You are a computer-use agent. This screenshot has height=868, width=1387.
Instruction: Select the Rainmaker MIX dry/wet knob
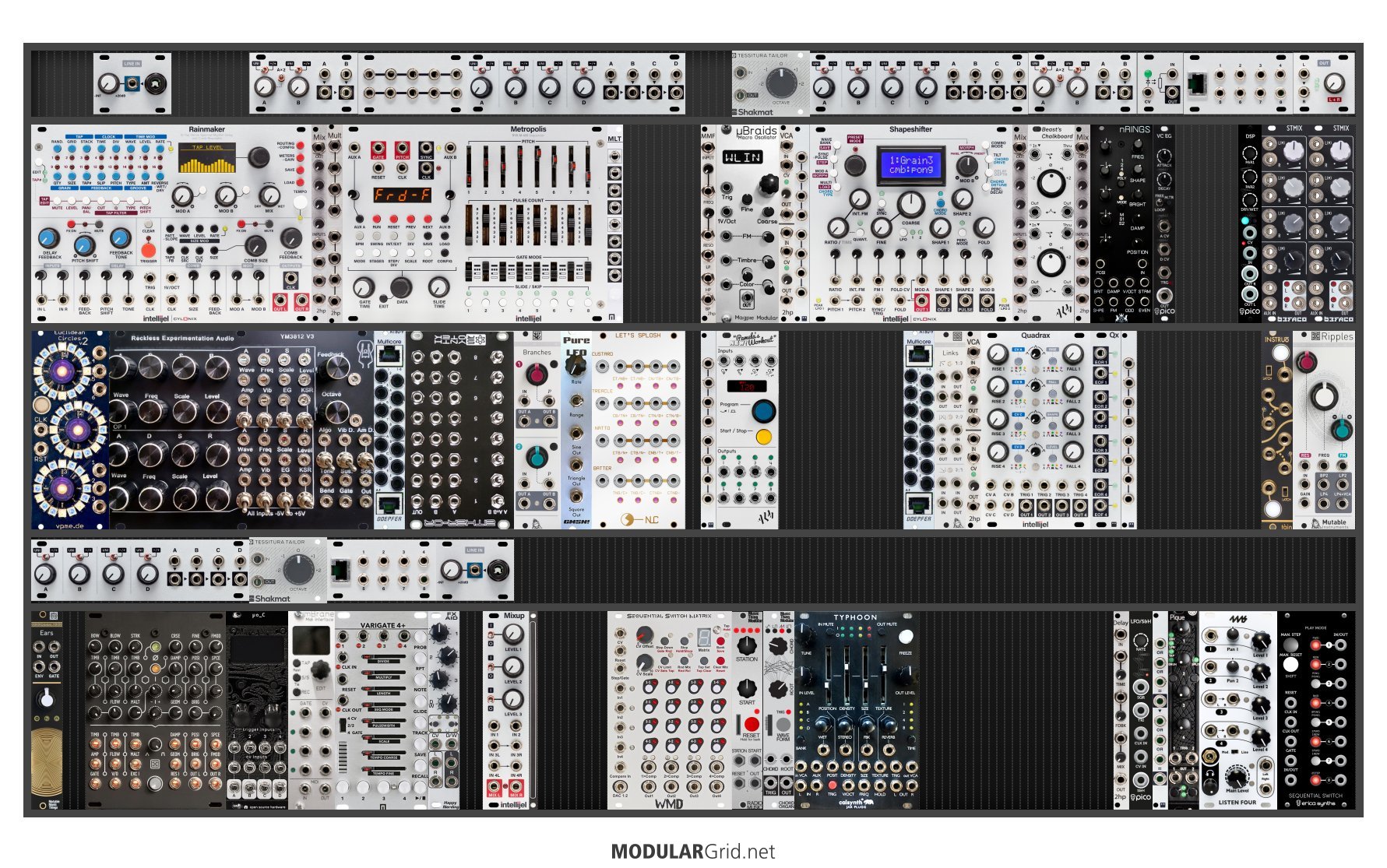pyautogui.click(x=269, y=196)
